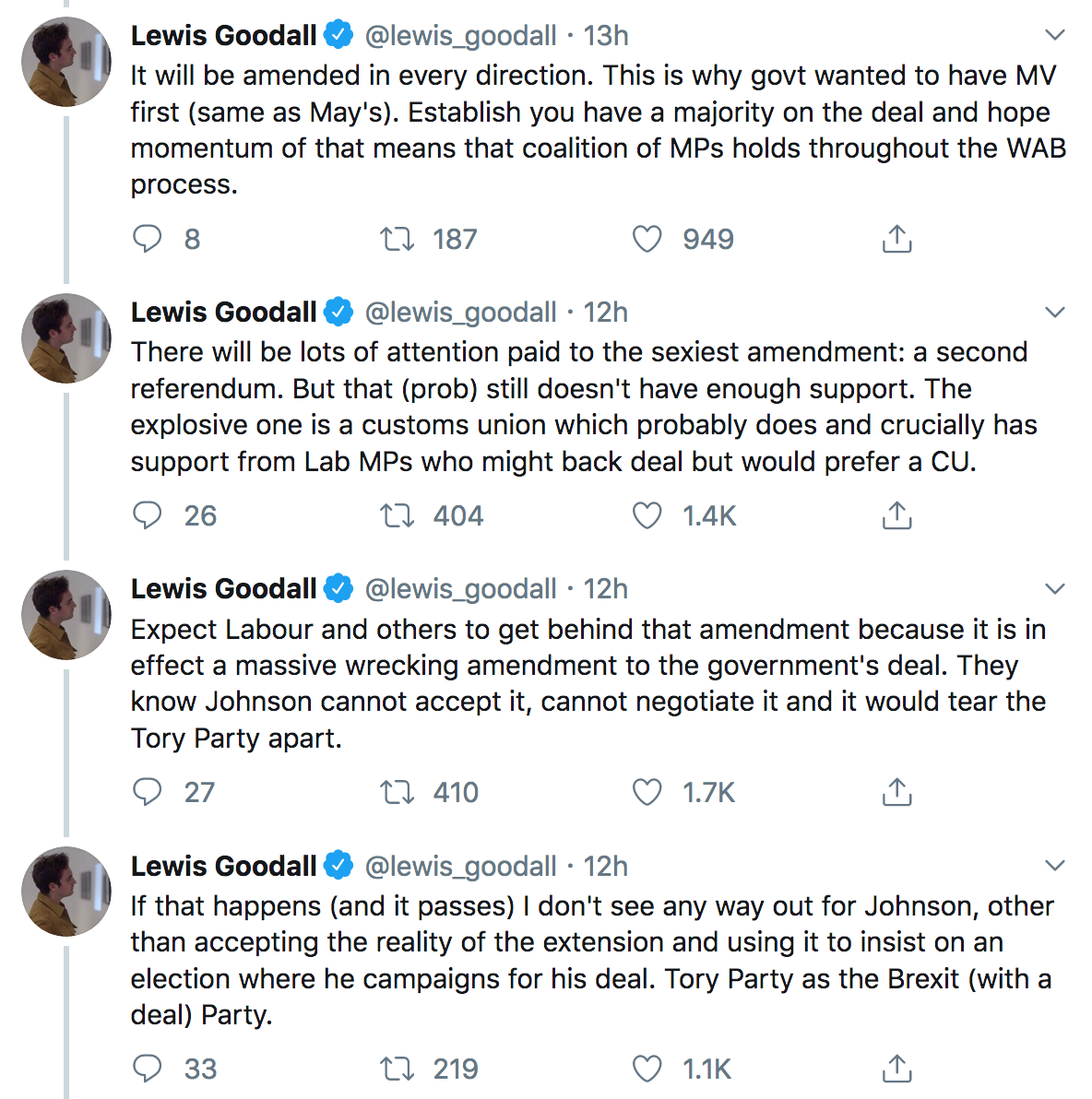Expand the chevron menu on the second referendum tweet
The width and height of the screenshot is (1092, 1099).
[1055, 312]
